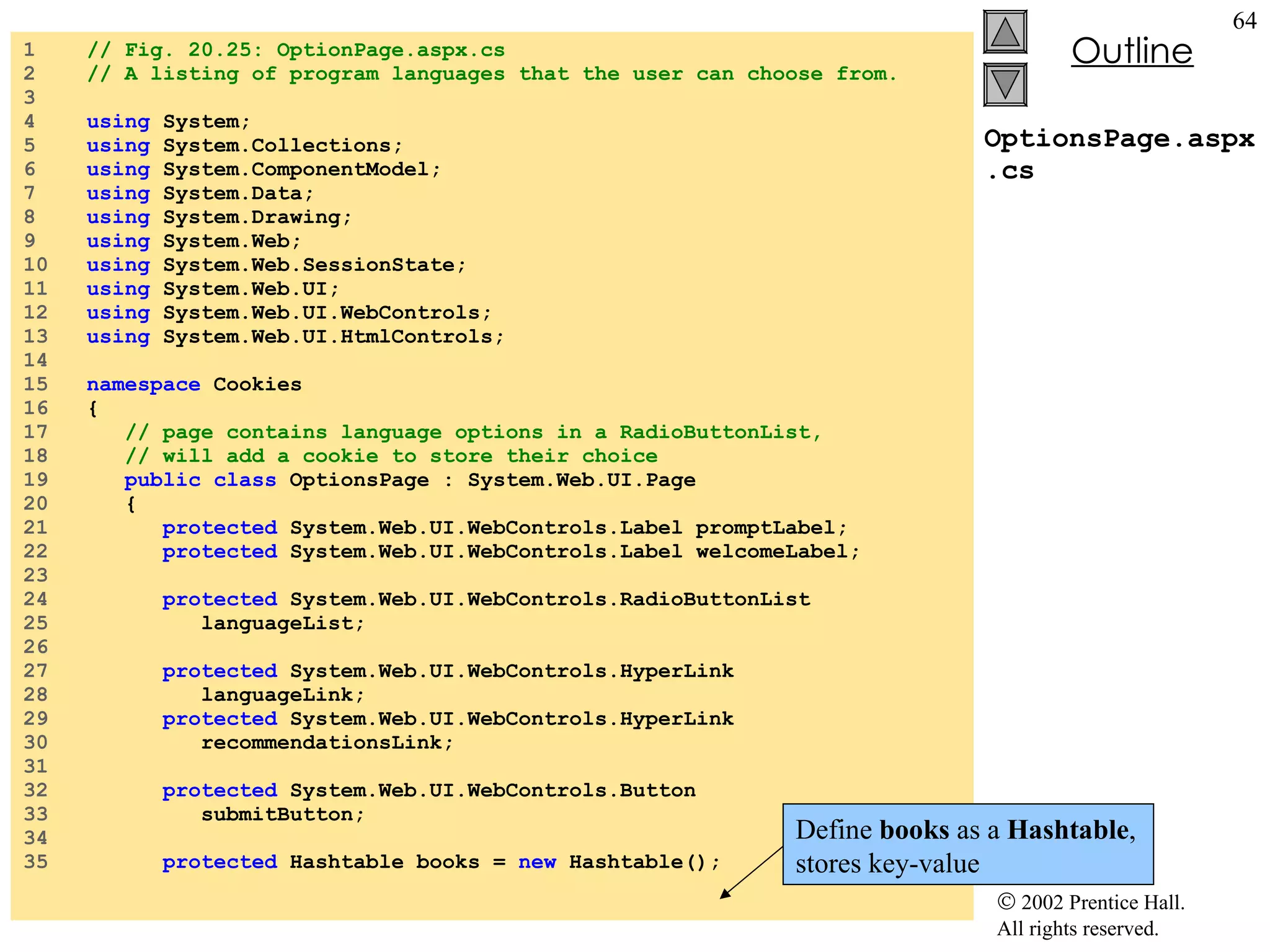Click the page number 64
Image resolution: width=1270 pixels, height=952 pixels.
(1244, 21)
